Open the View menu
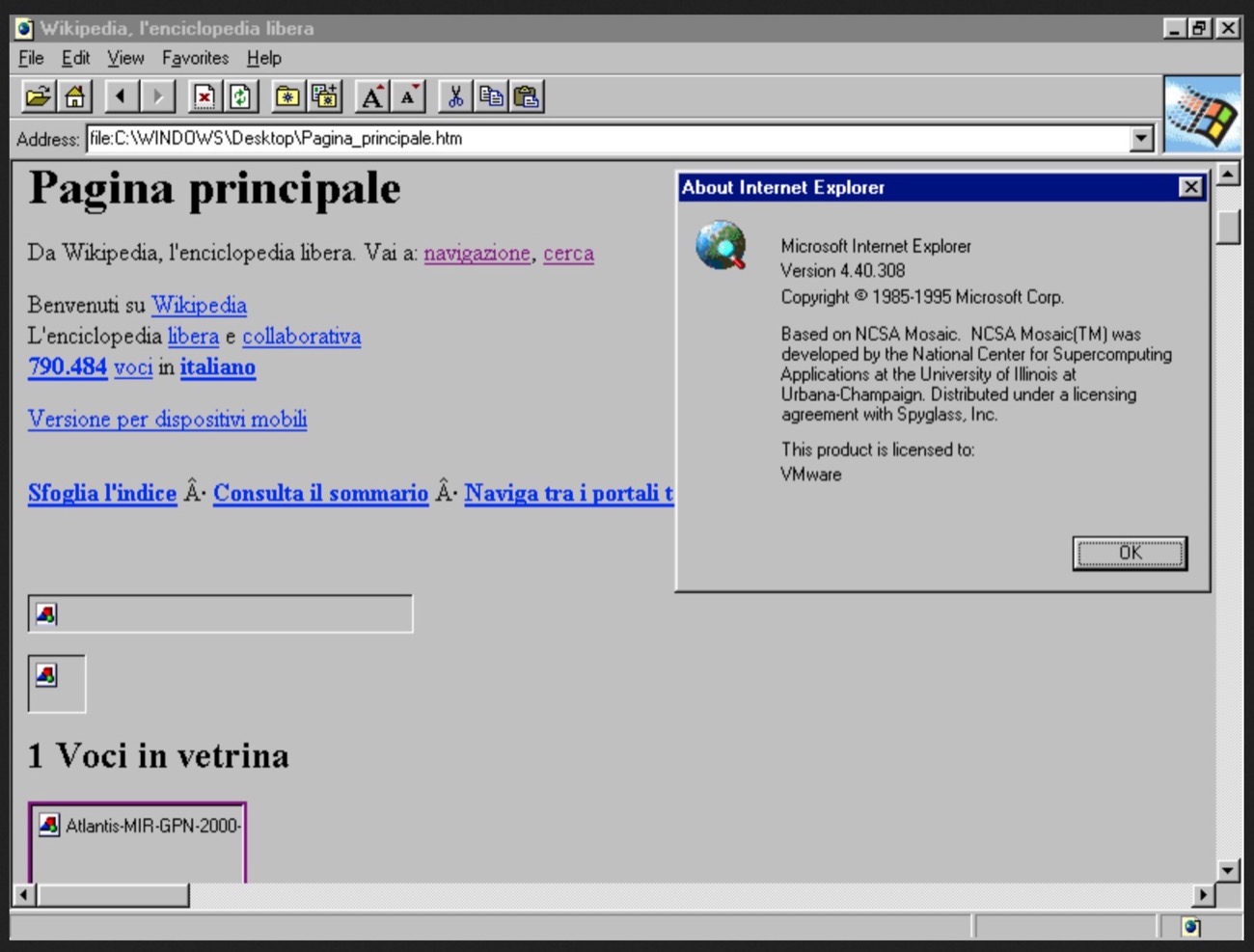This screenshot has width=1254, height=952. tap(125, 58)
